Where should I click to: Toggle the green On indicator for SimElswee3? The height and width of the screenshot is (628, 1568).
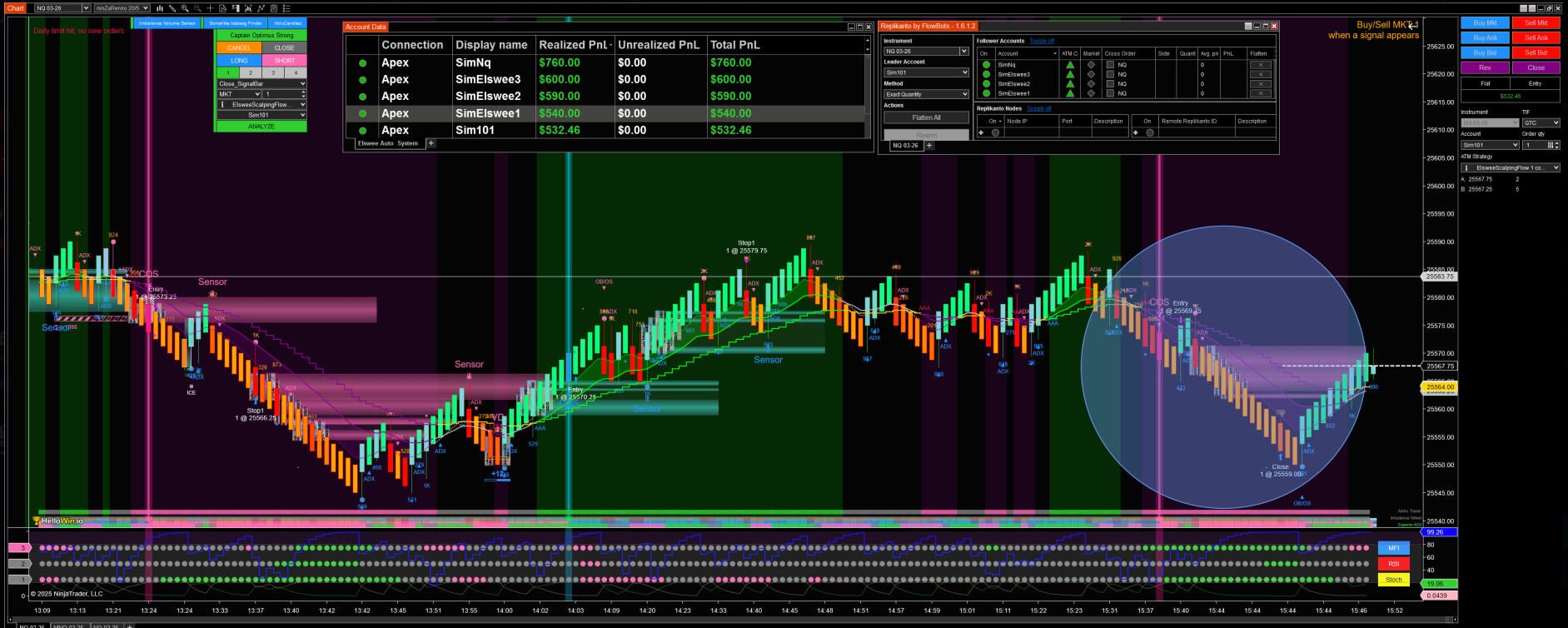[x=986, y=74]
